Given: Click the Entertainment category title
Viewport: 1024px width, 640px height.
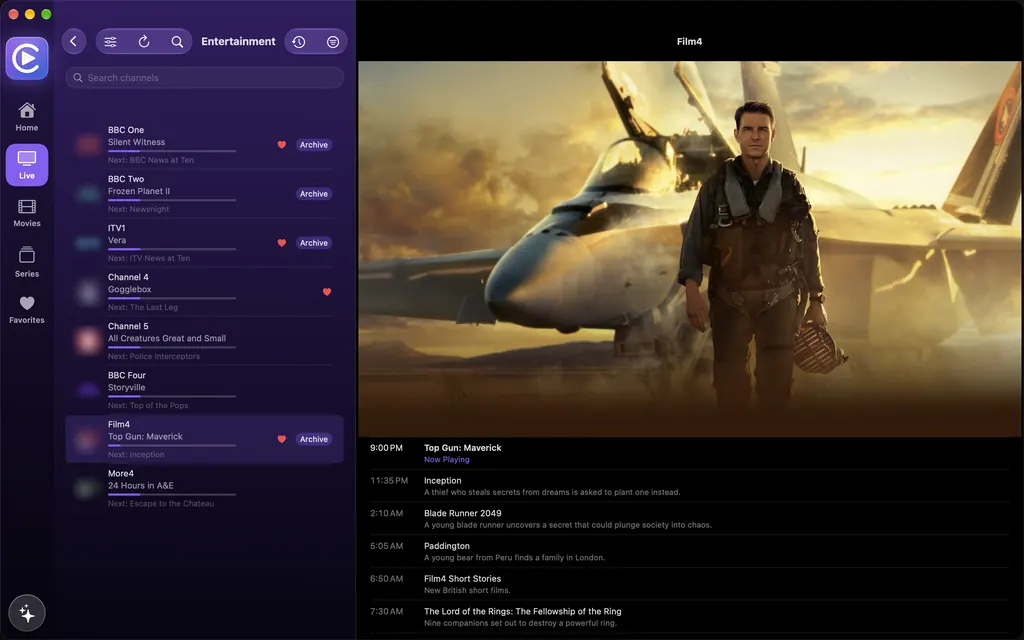Looking at the screenshot, I should coord(238,41).
